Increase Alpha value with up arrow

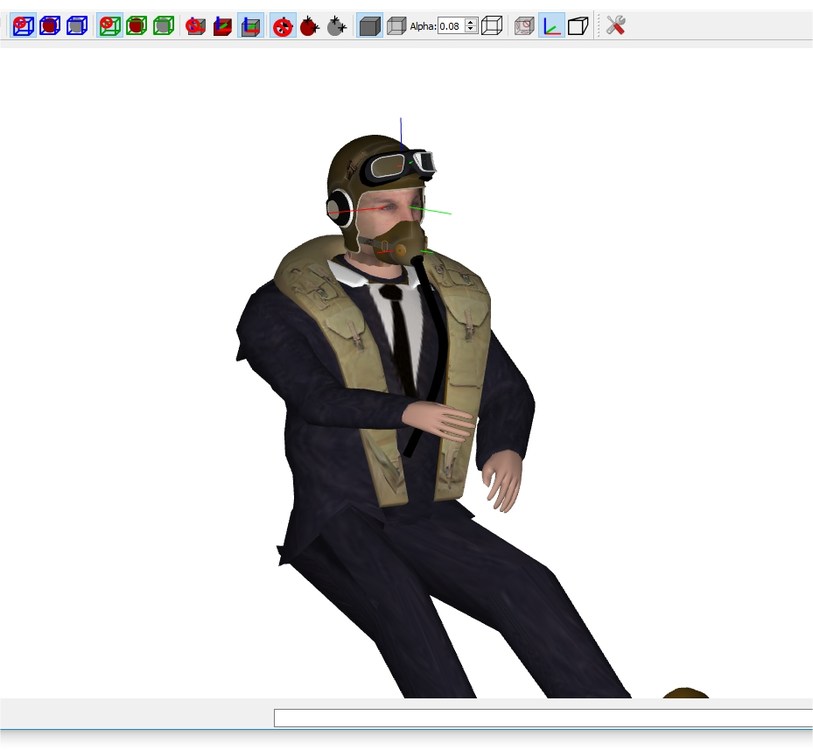471,22
